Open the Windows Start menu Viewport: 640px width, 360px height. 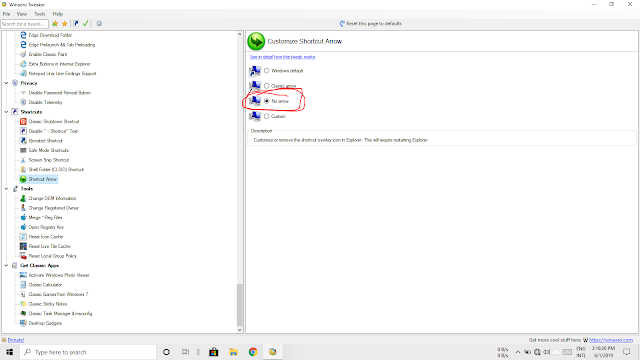(10, 352)
